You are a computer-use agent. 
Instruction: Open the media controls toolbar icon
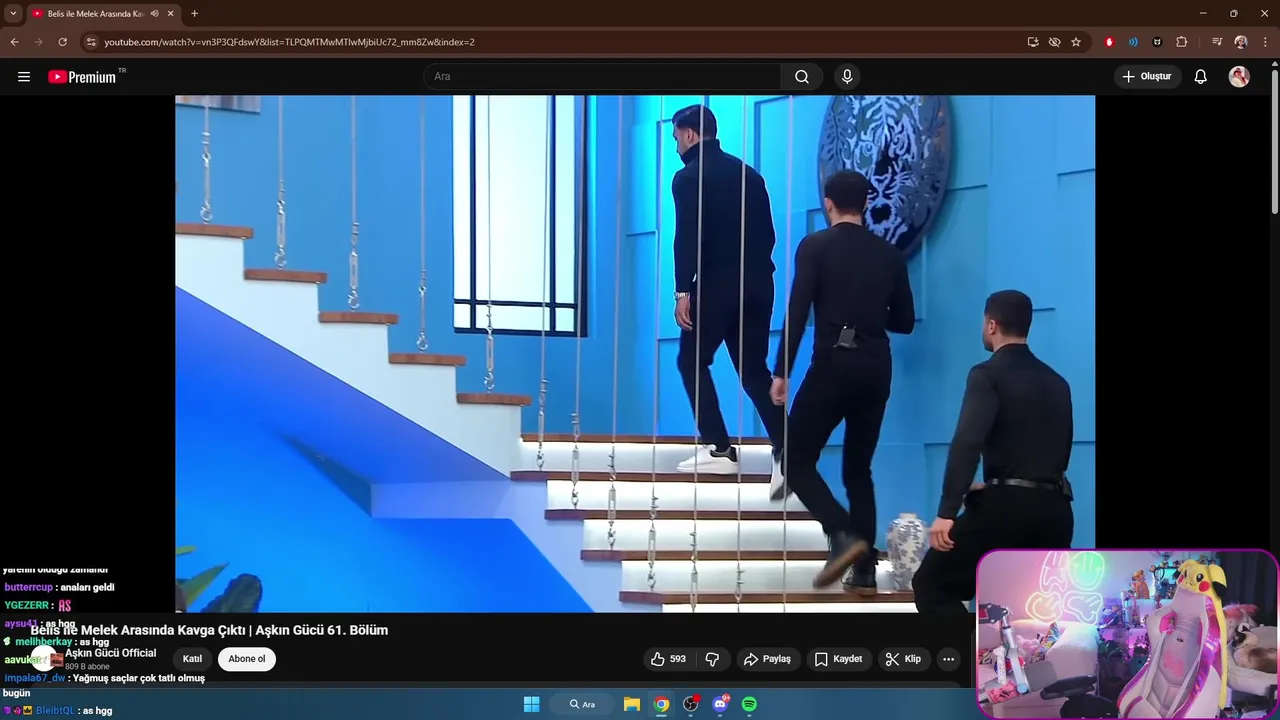1217,42
